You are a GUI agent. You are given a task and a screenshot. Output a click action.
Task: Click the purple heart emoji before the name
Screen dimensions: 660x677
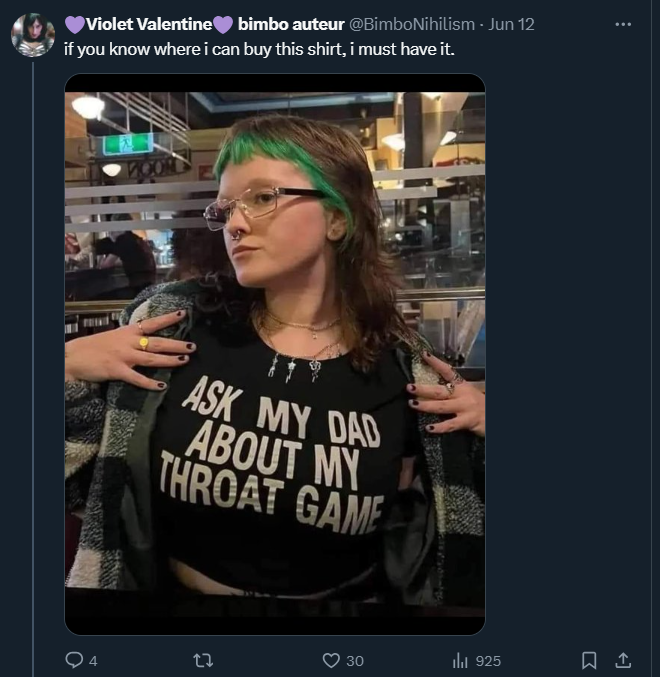(x=75, y=25)
